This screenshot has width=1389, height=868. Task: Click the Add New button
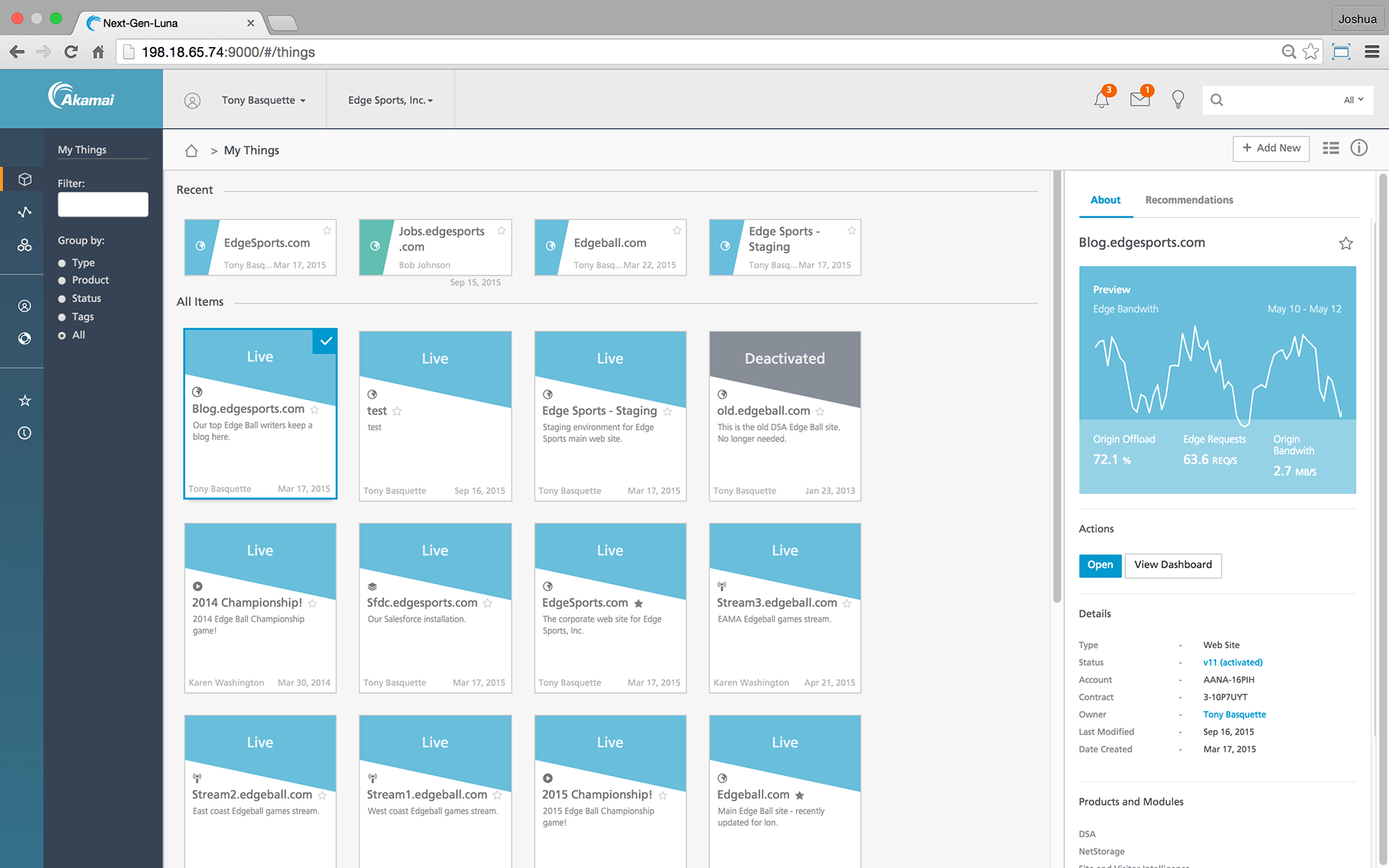pyautogui.click(x=1271, y=148)
